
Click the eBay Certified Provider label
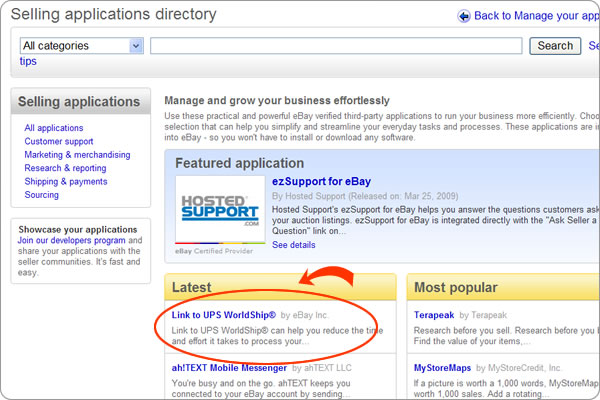214,251
